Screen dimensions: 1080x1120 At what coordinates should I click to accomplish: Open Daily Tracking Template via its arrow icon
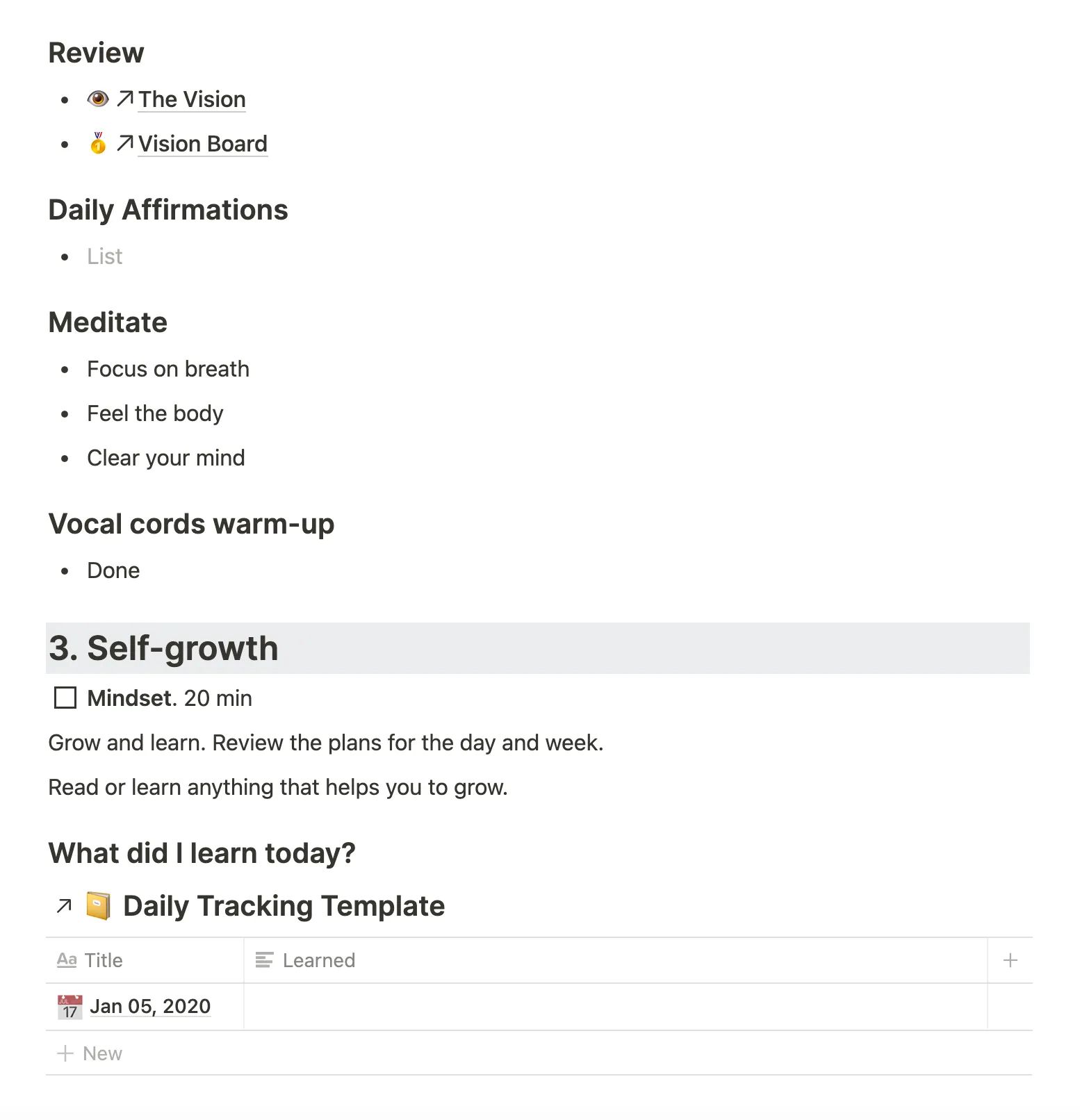63,905
